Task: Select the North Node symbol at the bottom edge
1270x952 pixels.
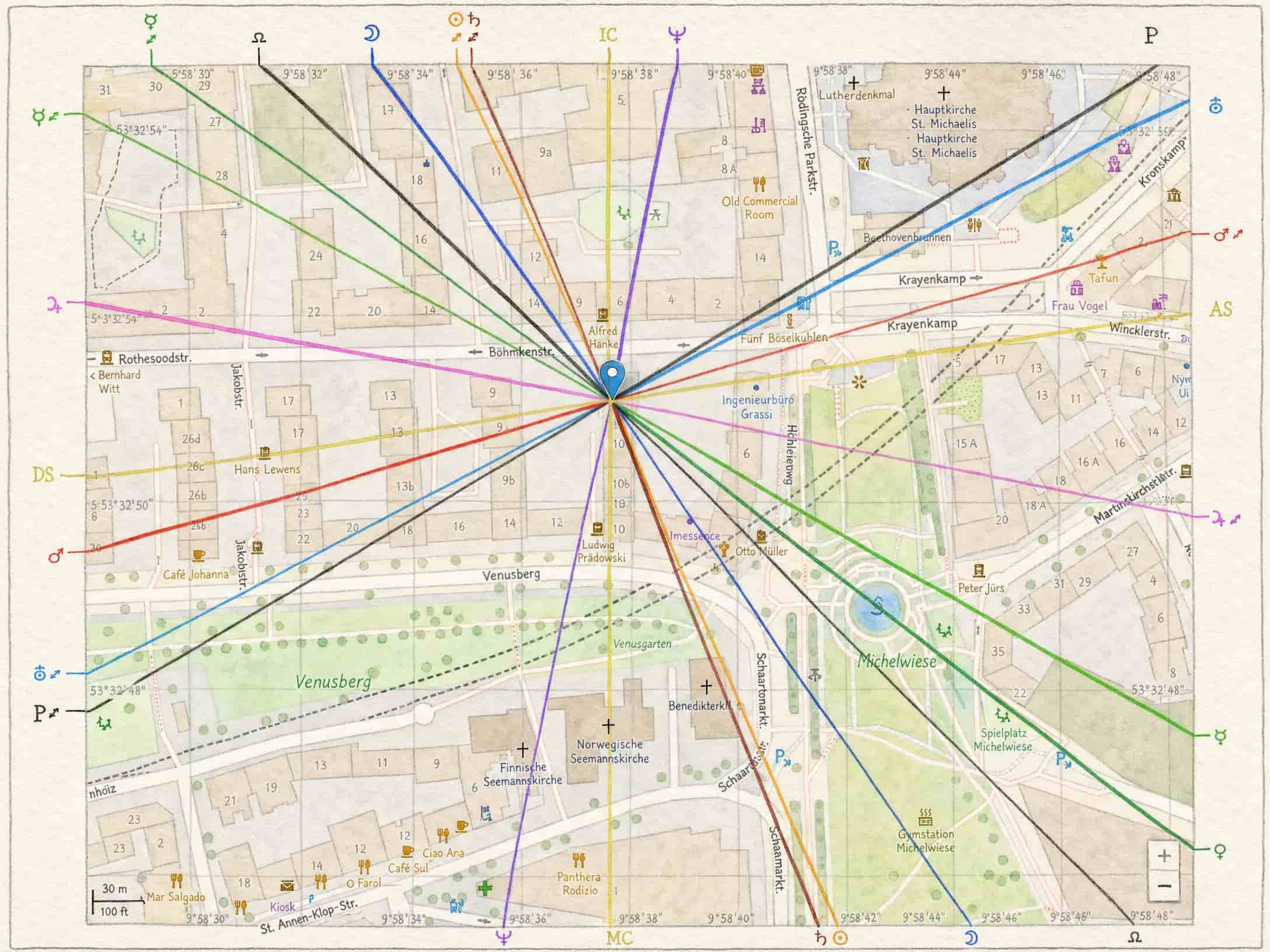Action: [1135, 937]
